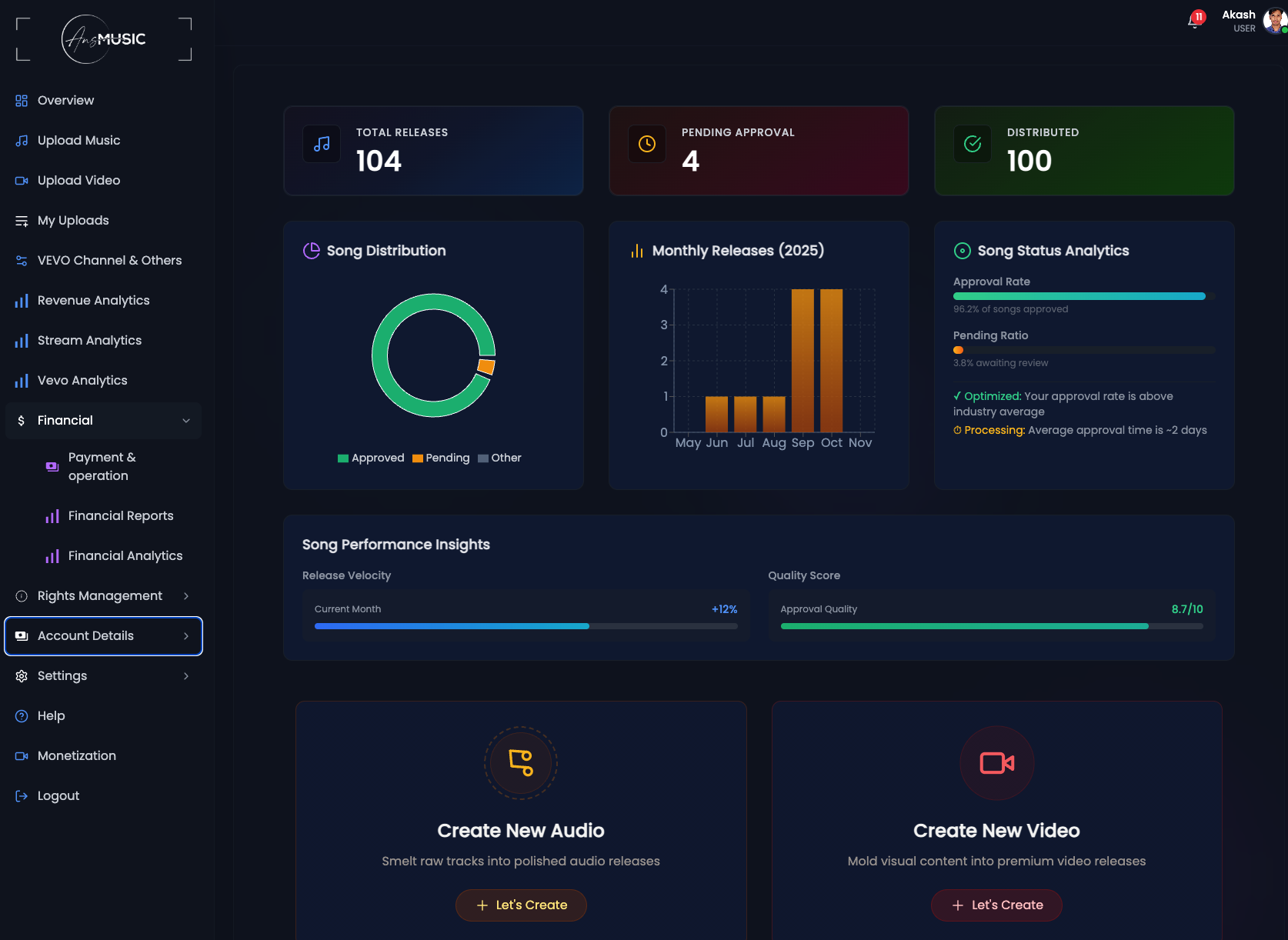Viewport: 1288px width, 940px height.
Task: Click the Create New Video camera icon
Action: (x=996, y=763)
